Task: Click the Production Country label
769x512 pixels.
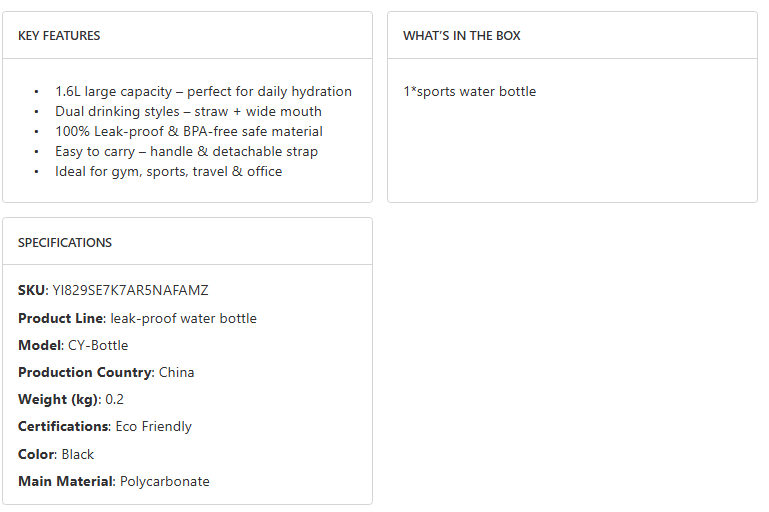Action: [85, 373]
